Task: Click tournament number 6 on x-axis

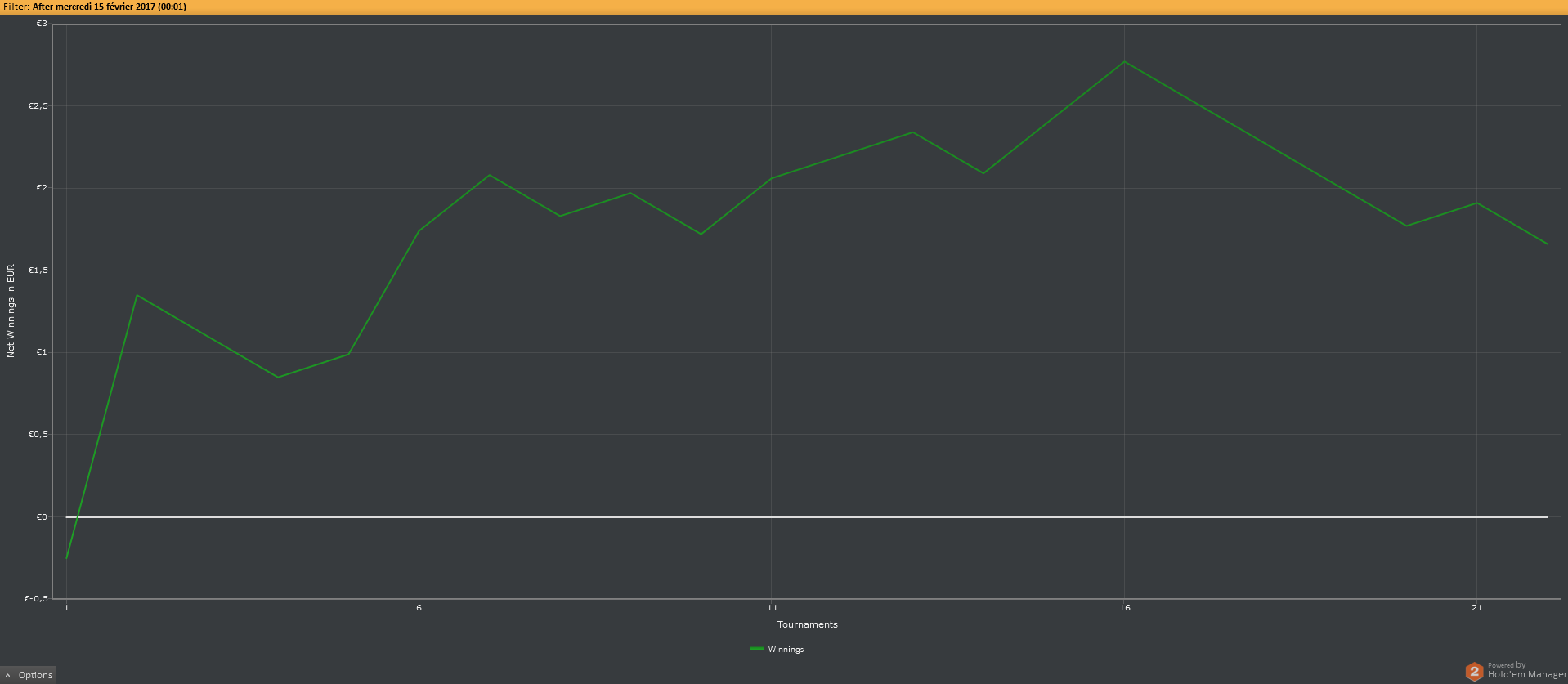Action: pyautogui.click(x=419, y=608)
